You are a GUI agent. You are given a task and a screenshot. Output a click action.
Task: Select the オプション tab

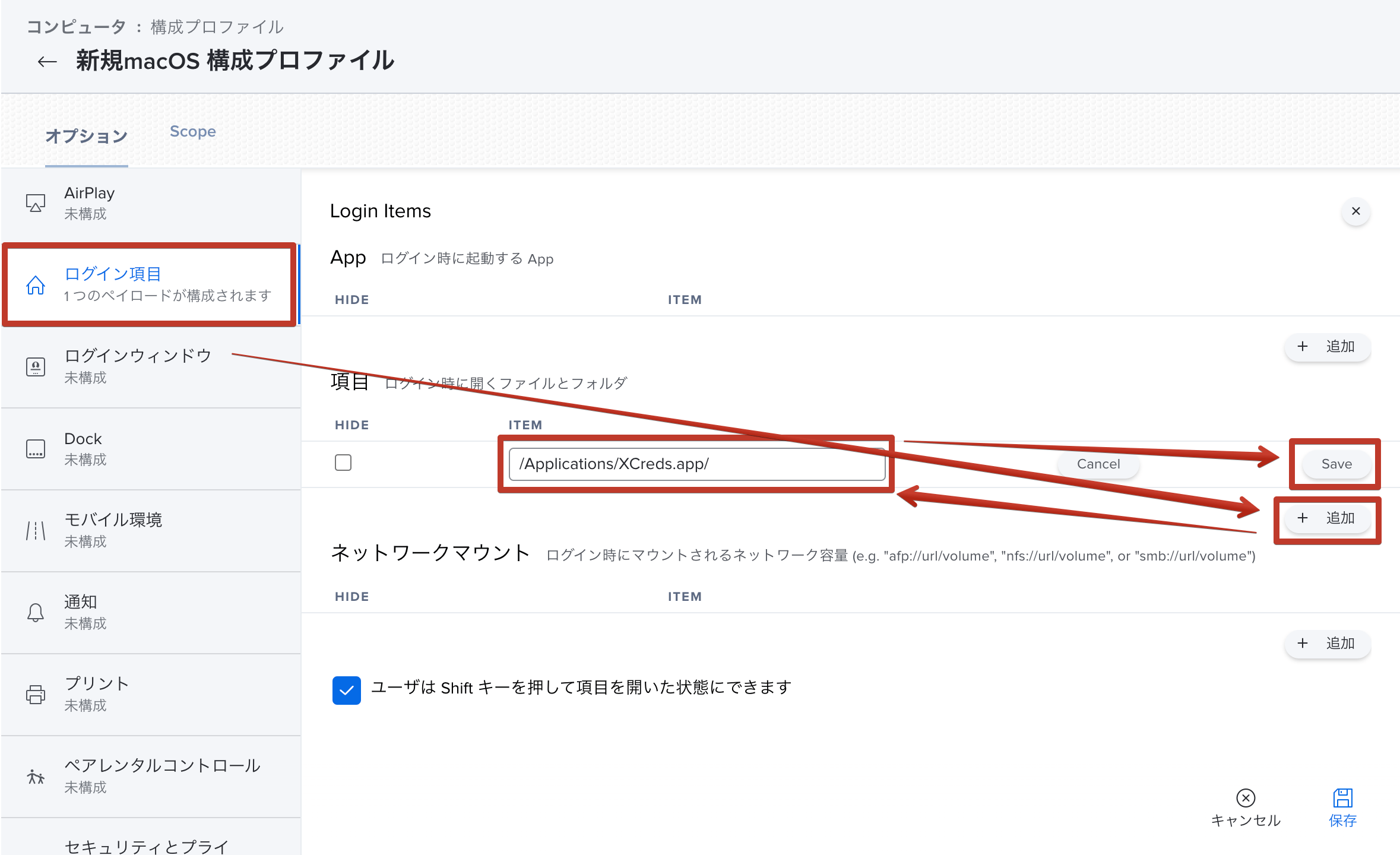point(87,136)
